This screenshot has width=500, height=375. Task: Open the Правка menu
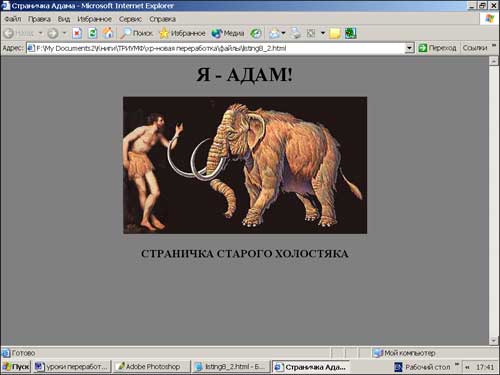[39, 19]
